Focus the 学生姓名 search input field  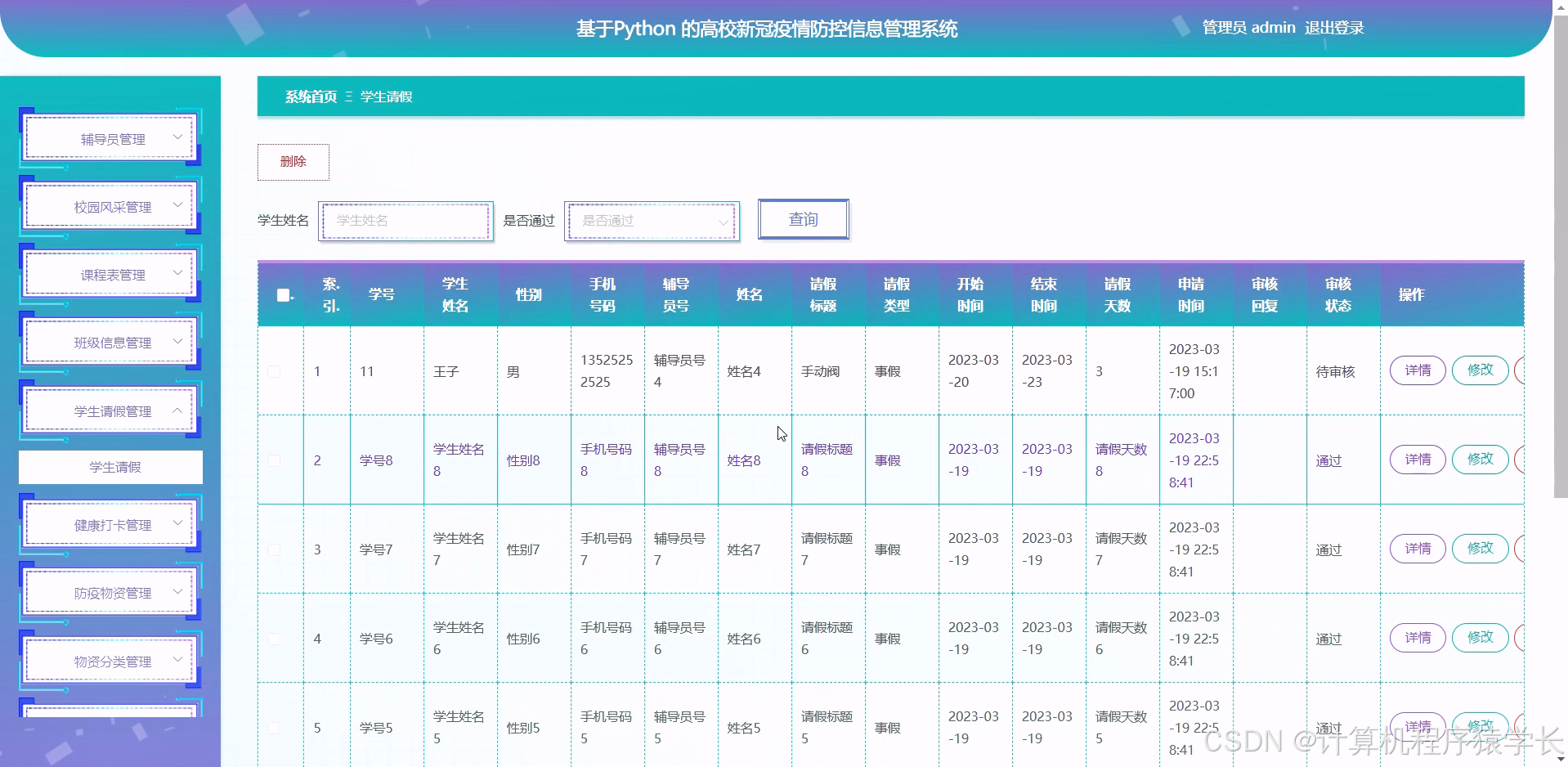tap(405, 221)
